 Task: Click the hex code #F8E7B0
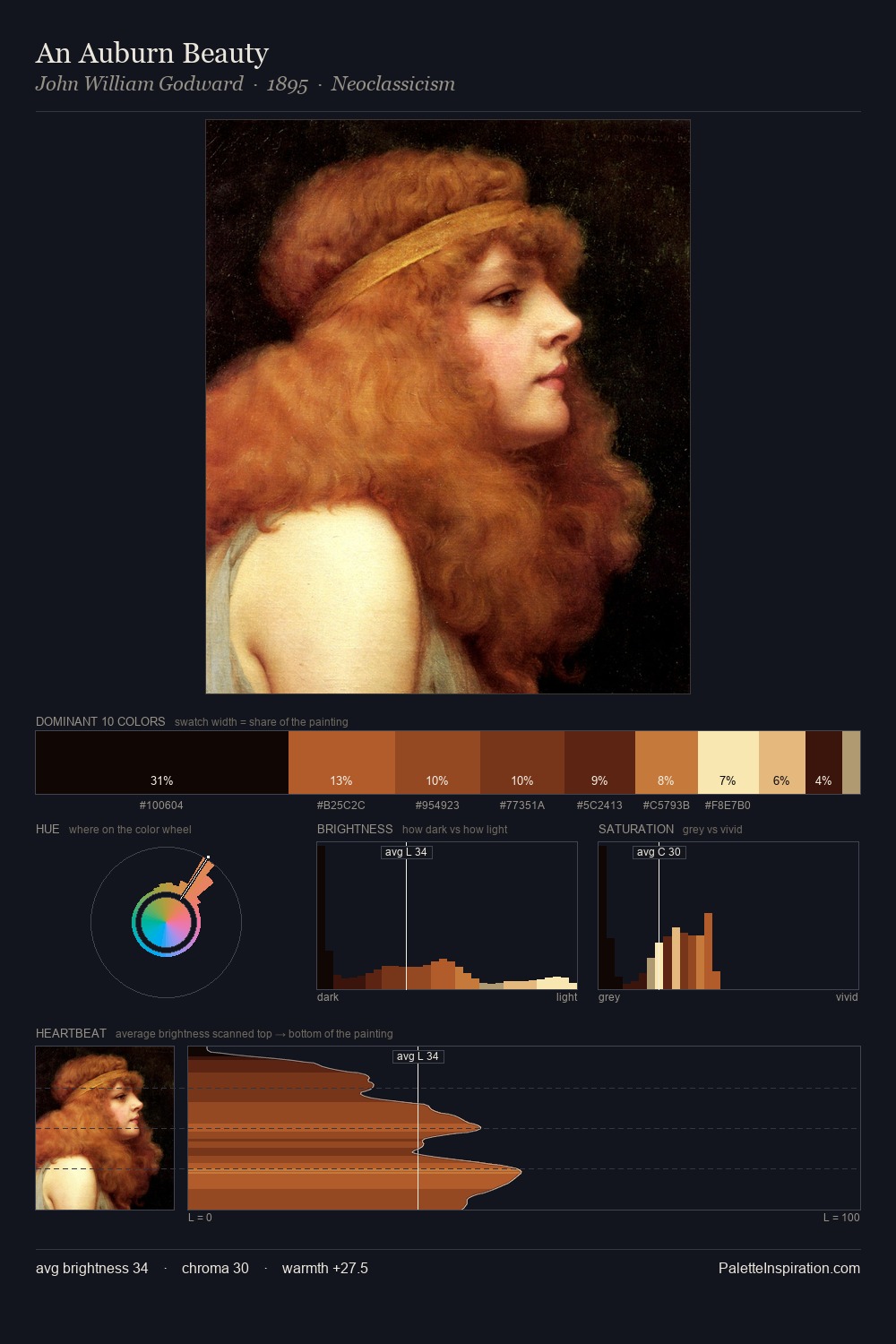coord(728,806)
